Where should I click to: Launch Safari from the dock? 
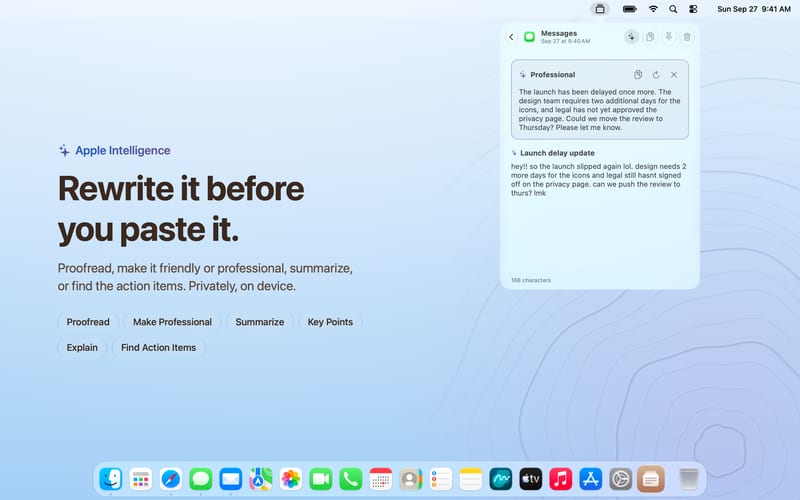171,479
